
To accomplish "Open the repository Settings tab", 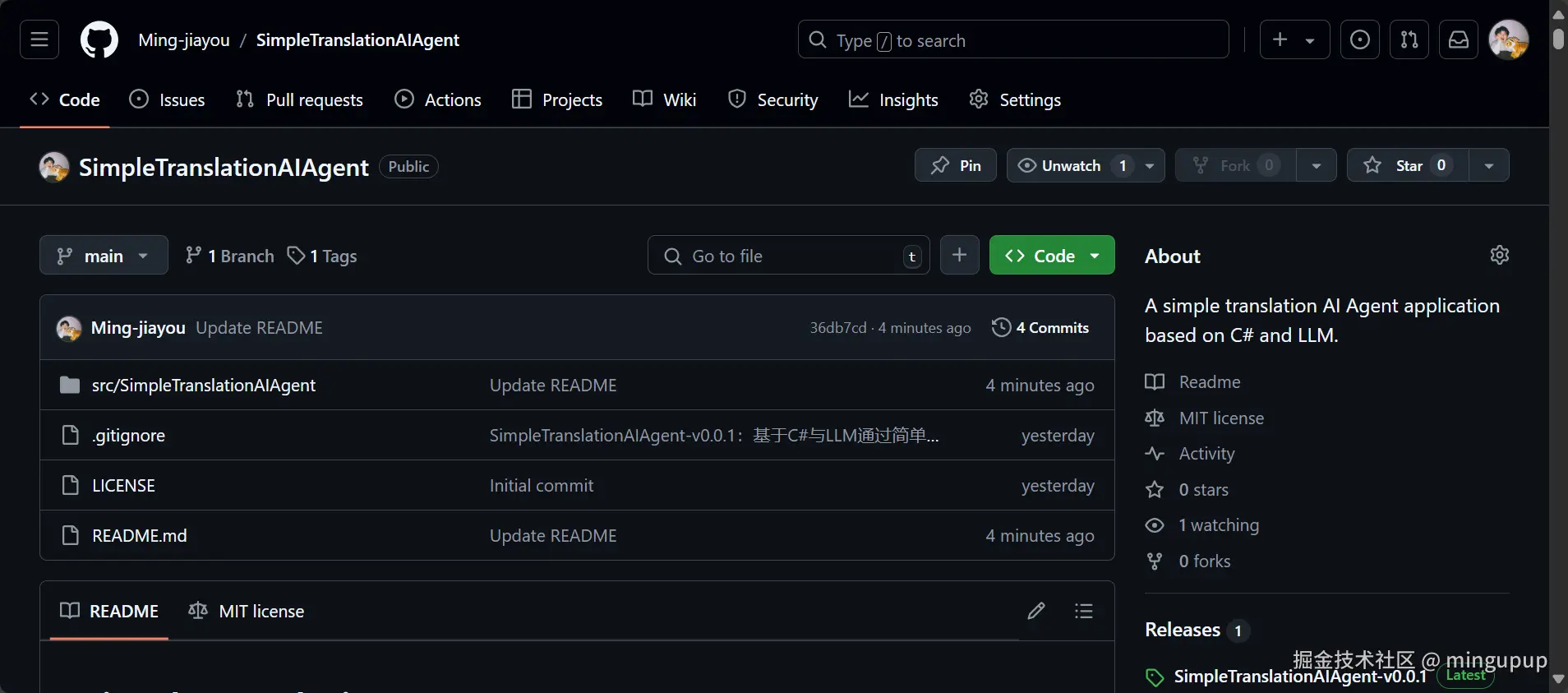I will (1015, 99).
